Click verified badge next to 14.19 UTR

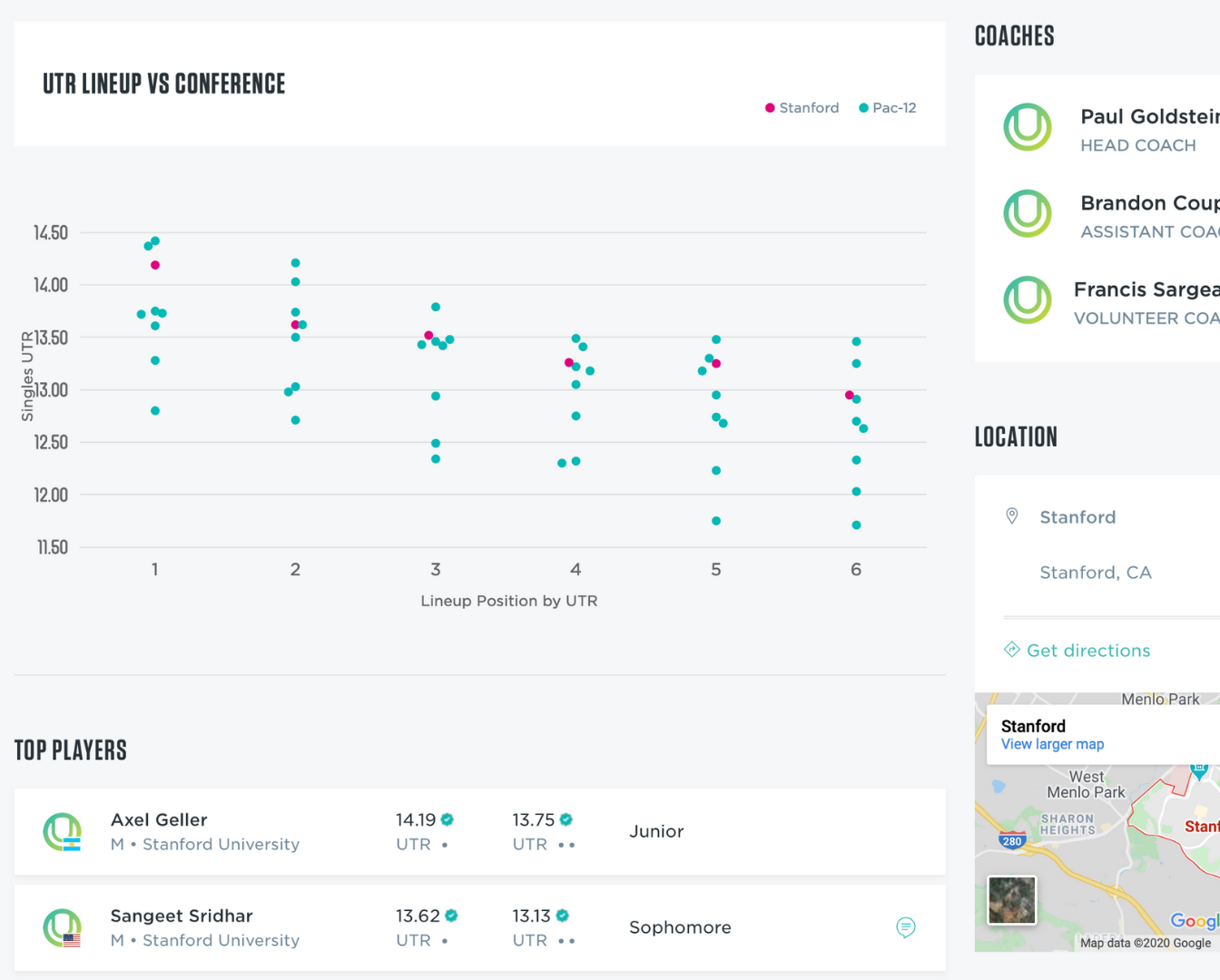[x=448, y=819]
